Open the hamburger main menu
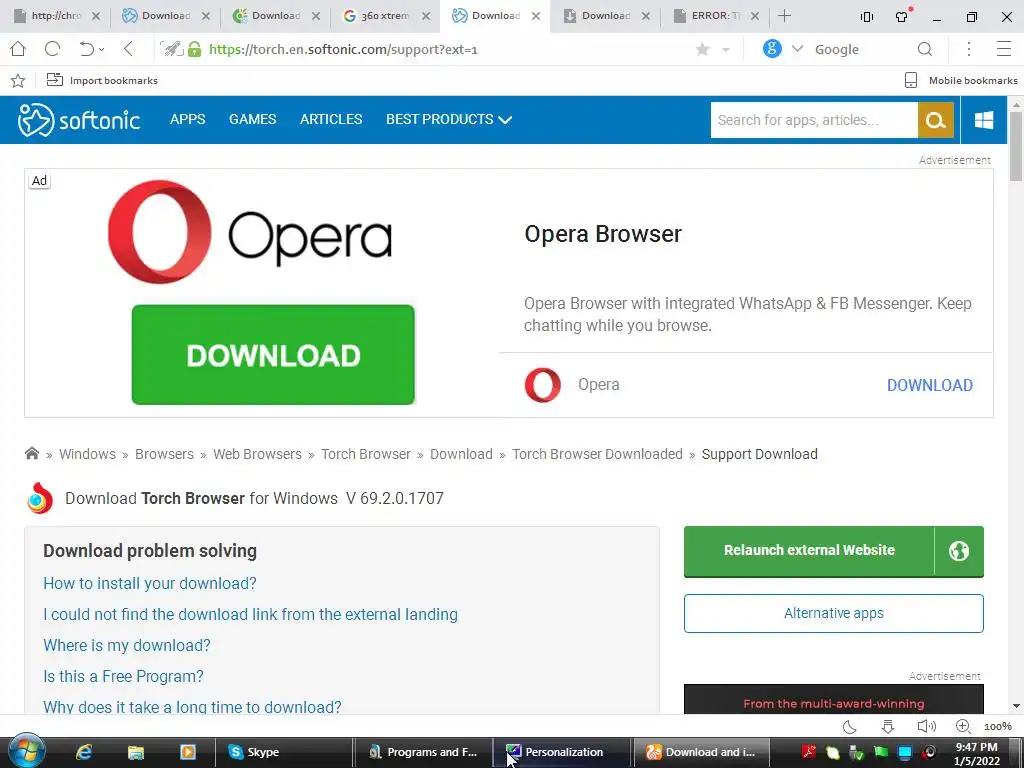The height and width of the screenshot is (768, 1024). [x=1004, y=49]
